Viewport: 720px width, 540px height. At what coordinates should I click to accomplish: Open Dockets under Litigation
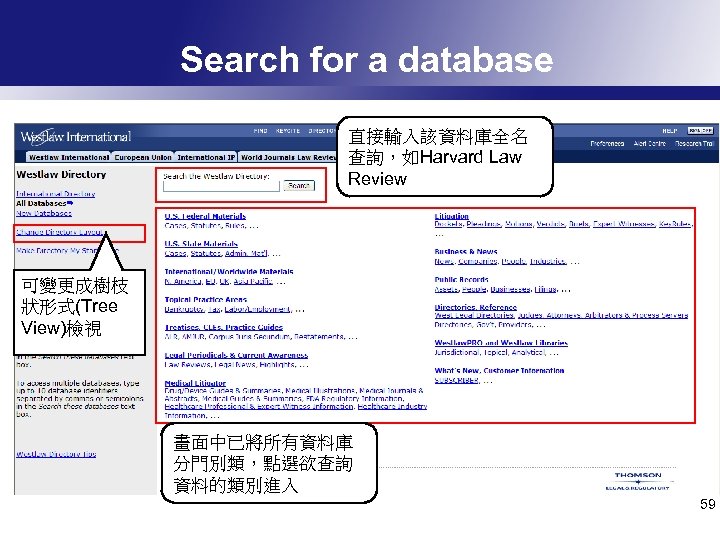[448, 224]
